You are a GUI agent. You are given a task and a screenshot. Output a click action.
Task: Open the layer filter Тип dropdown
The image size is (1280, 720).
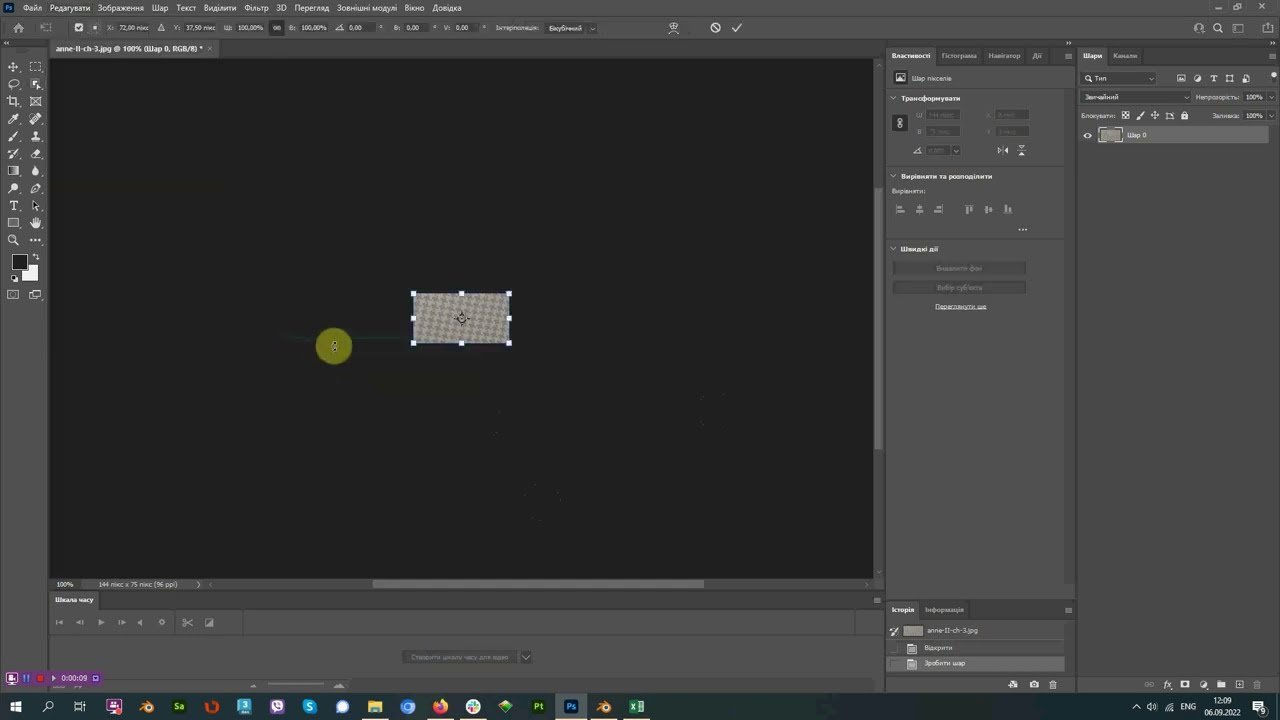[x=1120, y=78]
